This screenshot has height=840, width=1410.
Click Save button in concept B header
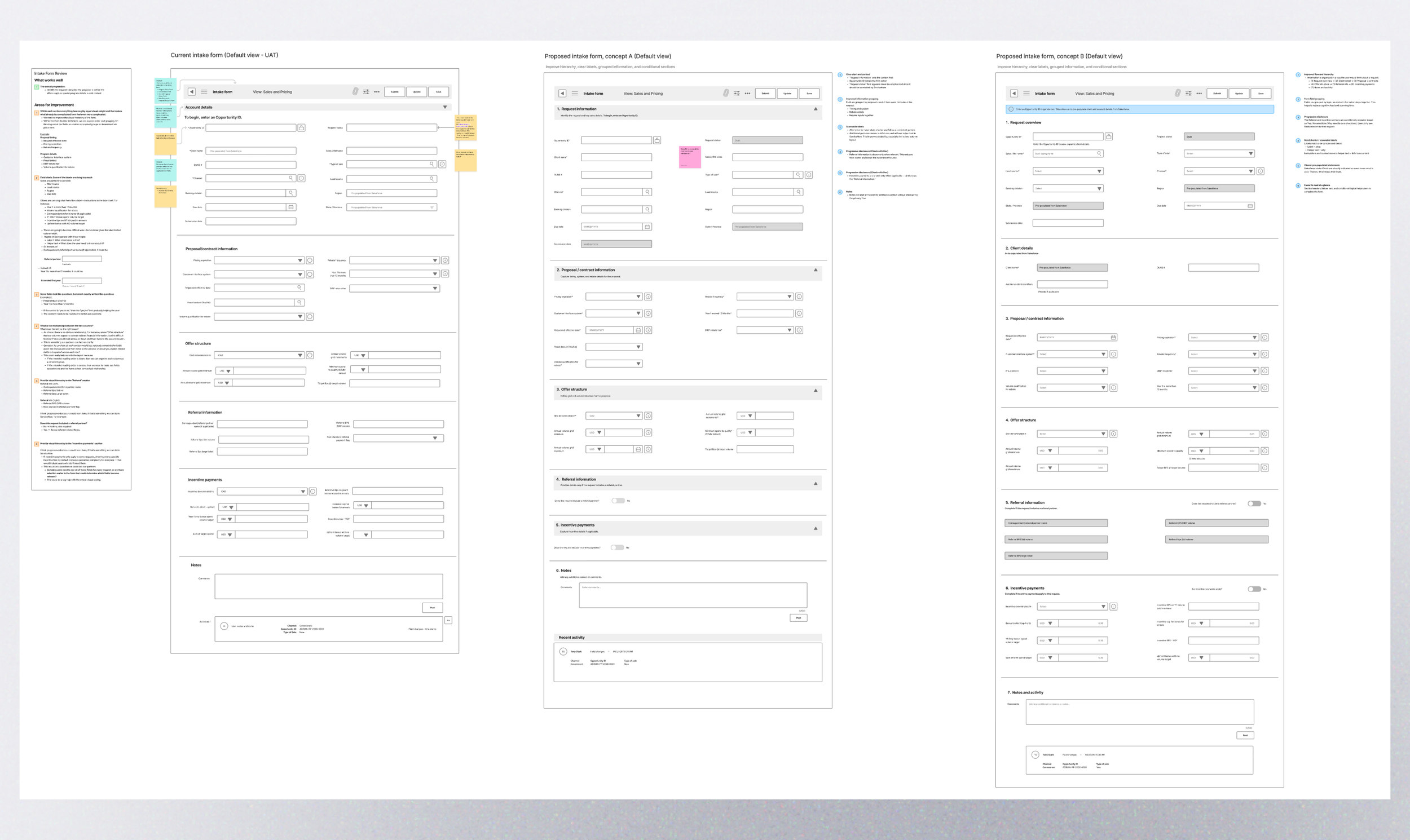1261,94
